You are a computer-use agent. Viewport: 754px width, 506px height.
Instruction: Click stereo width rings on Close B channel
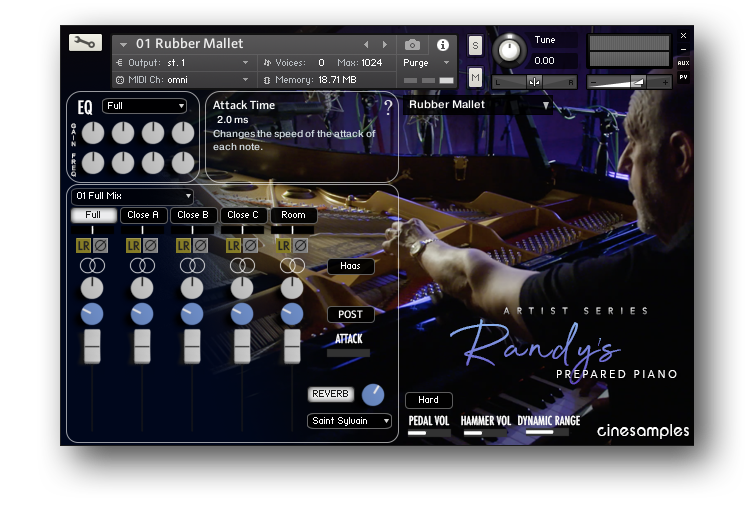(192, 266)
